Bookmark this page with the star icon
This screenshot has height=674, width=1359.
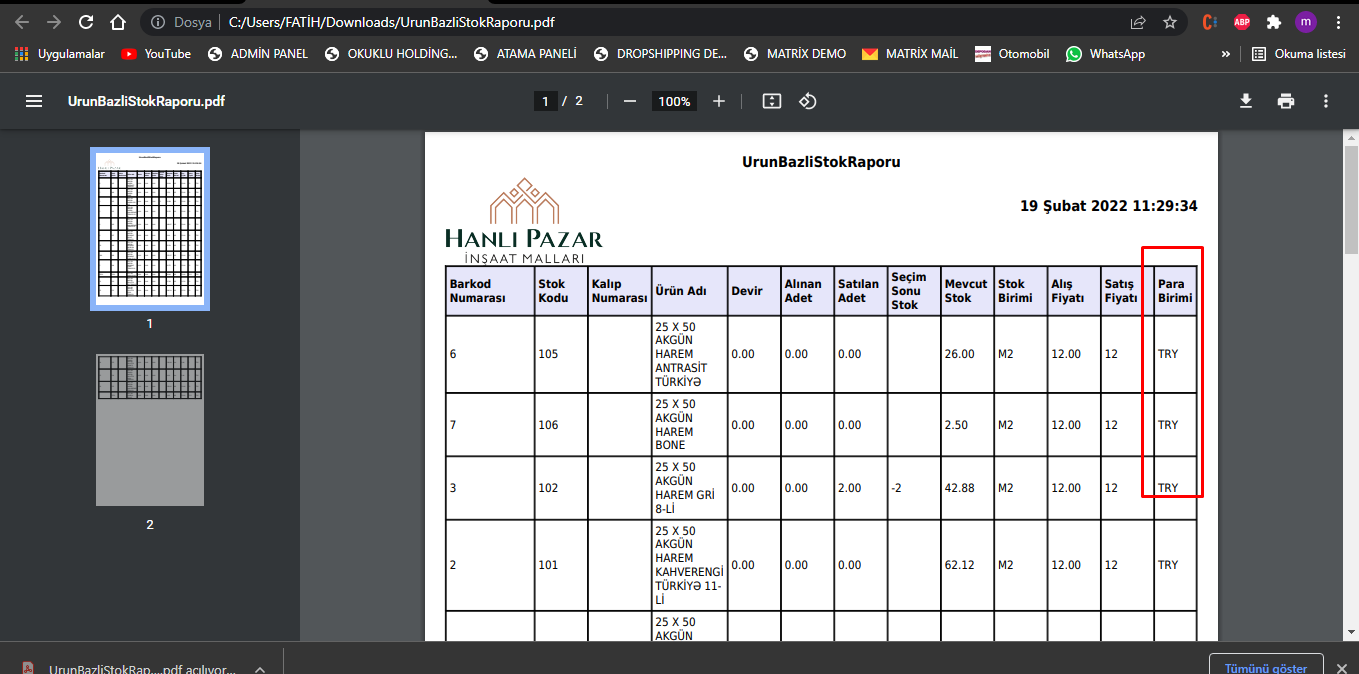click(1170, 22)
